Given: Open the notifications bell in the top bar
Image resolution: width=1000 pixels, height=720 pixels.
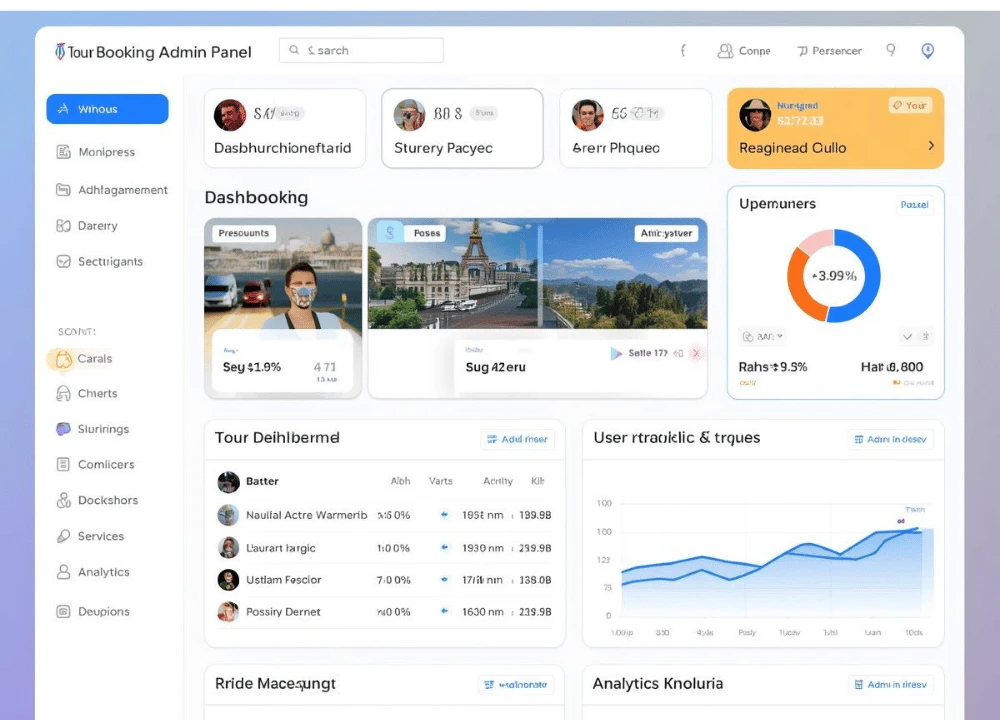Looking at the screenshot, I should (x=891, y=50).
